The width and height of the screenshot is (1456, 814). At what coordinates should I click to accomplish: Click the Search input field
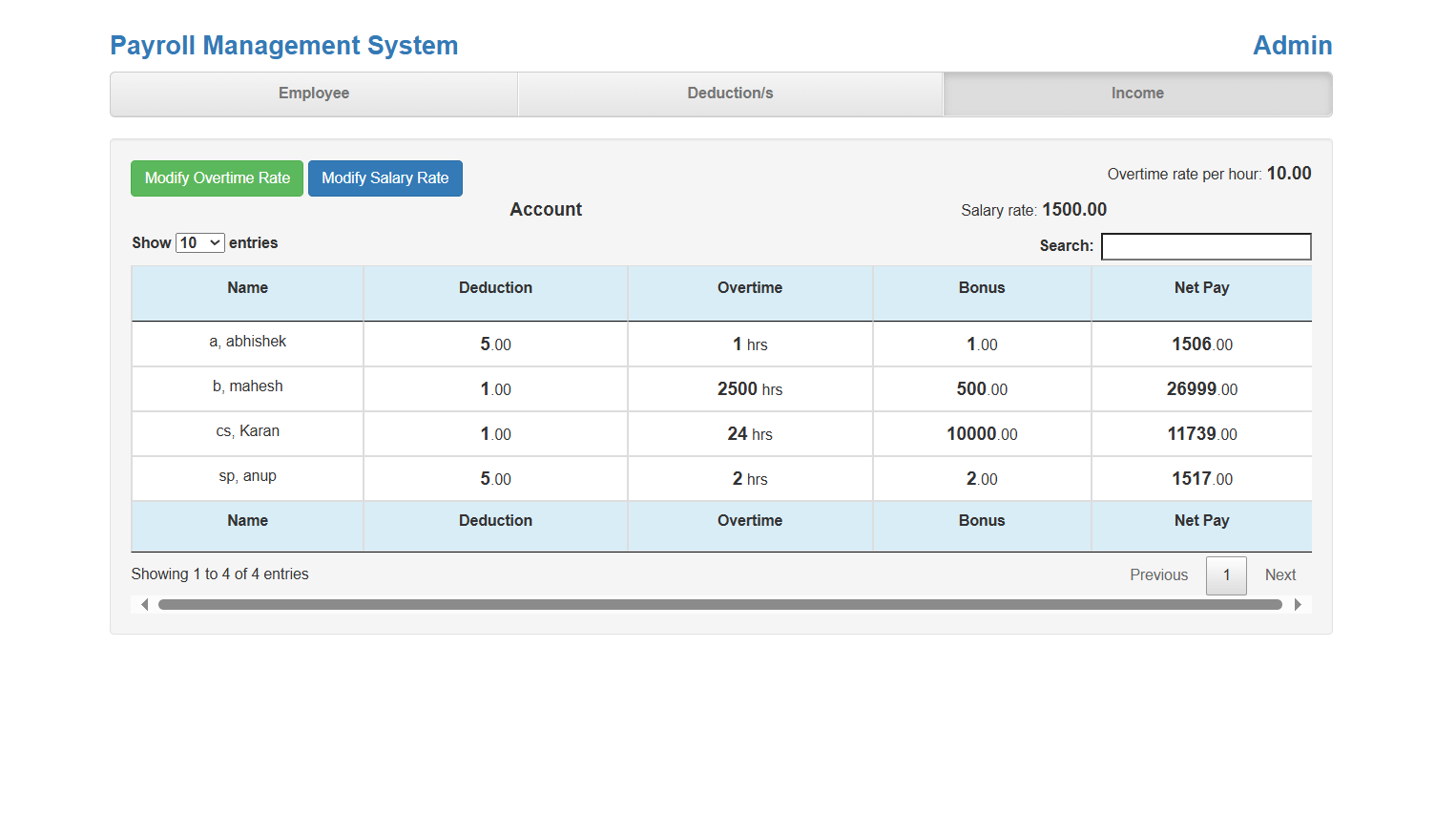[1206, 246]
